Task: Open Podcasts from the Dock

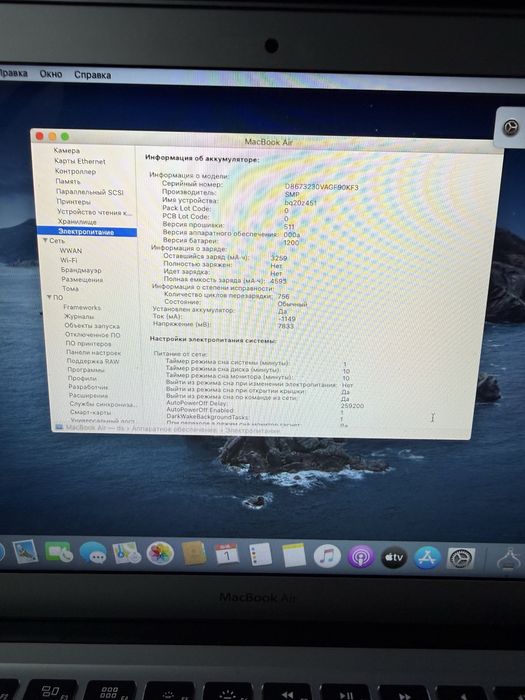Action: click(360, 557)
